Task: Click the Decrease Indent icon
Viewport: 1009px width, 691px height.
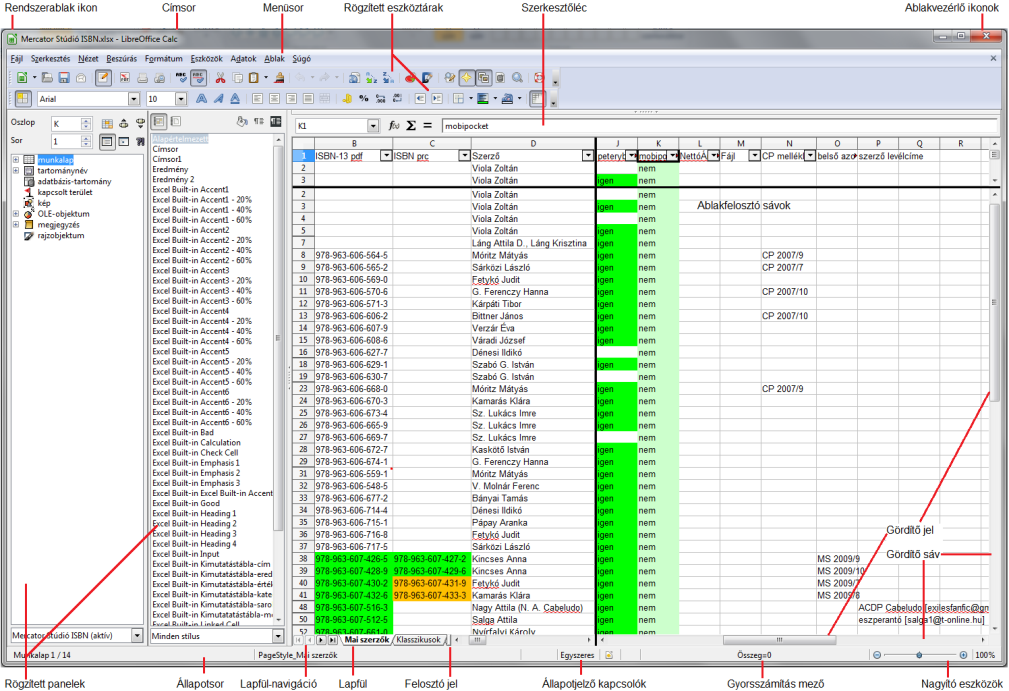Action: click(x=420, y=98)
